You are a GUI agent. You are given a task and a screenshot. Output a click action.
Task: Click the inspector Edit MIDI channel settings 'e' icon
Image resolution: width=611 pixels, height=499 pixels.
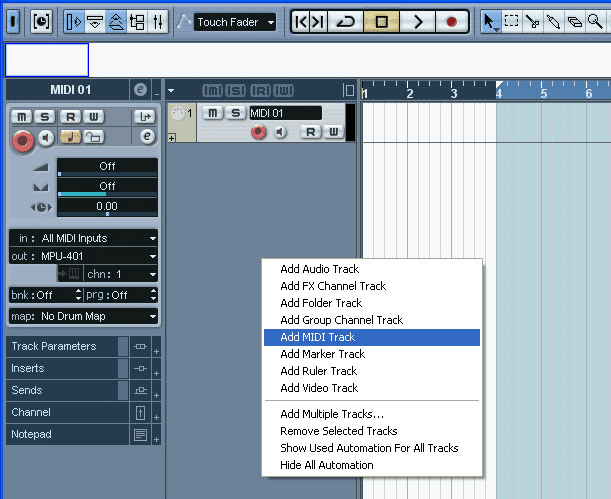click(x=147, y=136)
